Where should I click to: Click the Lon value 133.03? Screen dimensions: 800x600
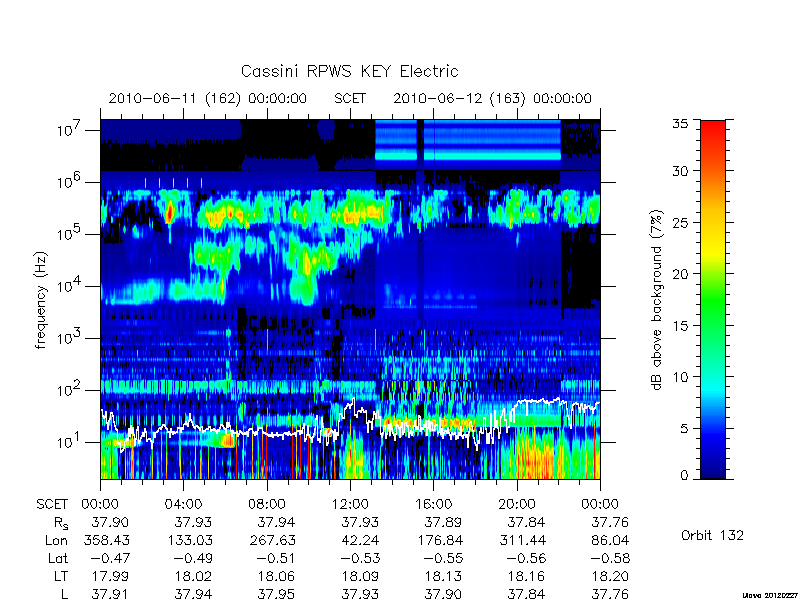[189, 540]
